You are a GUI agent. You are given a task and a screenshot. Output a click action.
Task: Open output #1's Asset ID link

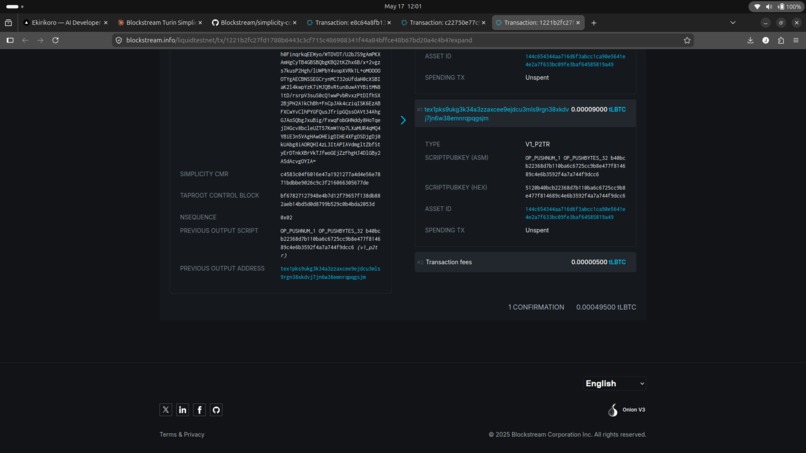575,213
